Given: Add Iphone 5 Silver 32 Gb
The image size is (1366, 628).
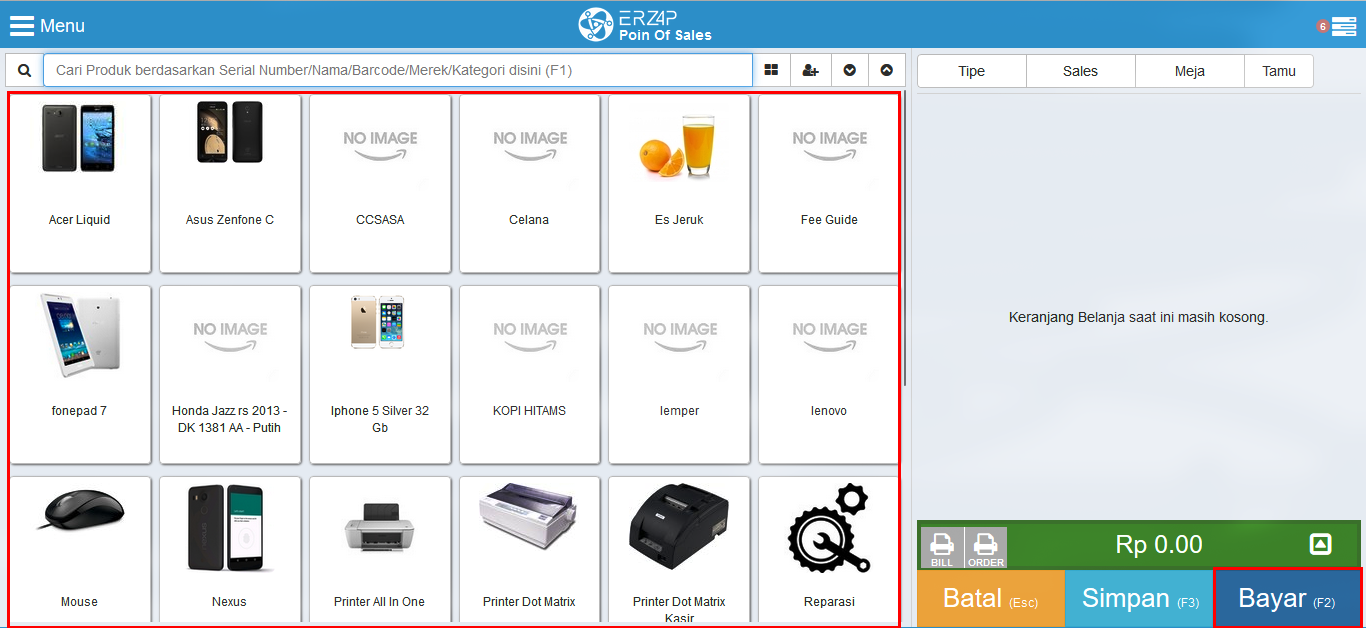Looking at the screenshot, I should (x=380, y=375).
